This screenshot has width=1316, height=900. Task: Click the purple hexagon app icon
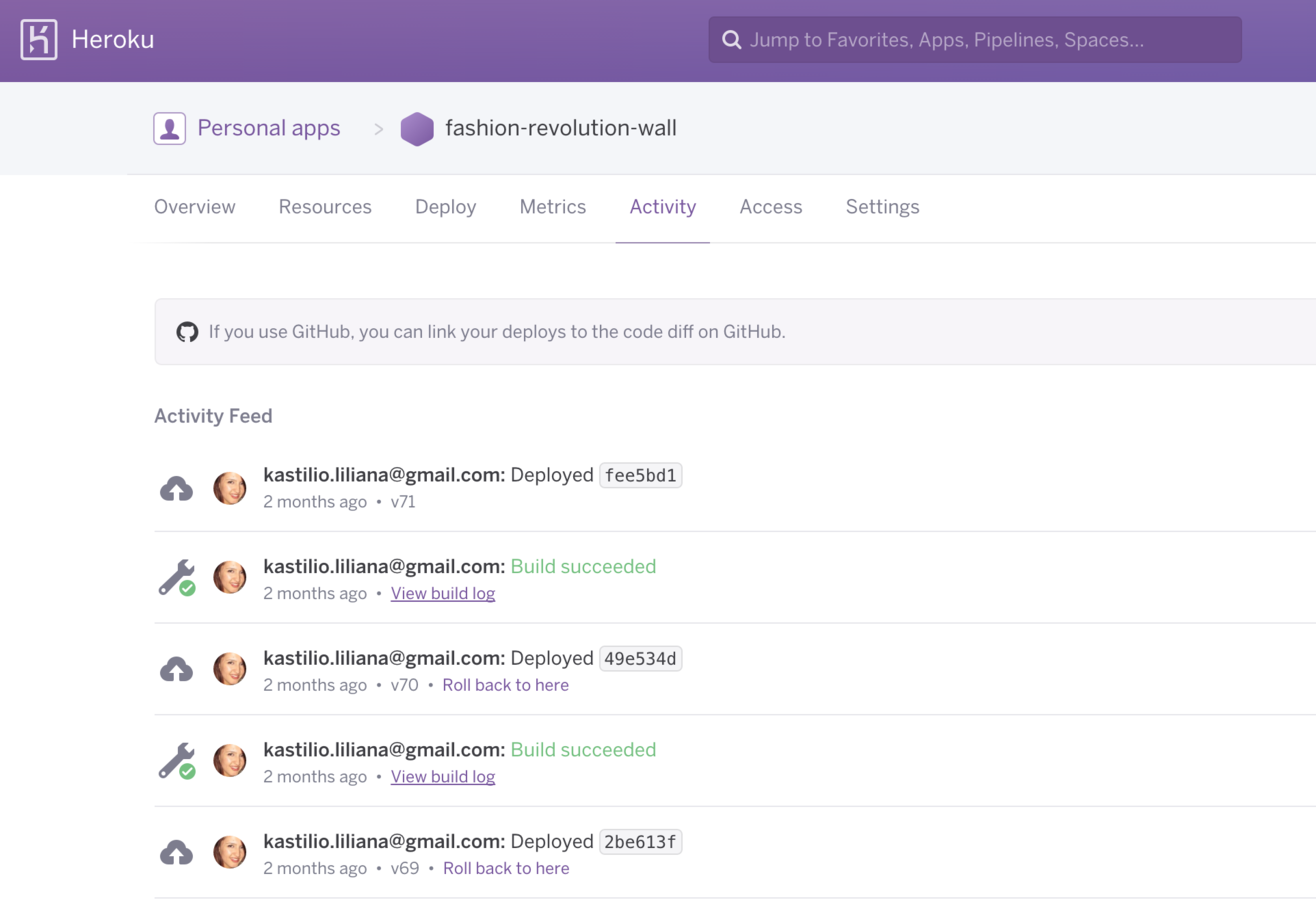pos(417,129)
